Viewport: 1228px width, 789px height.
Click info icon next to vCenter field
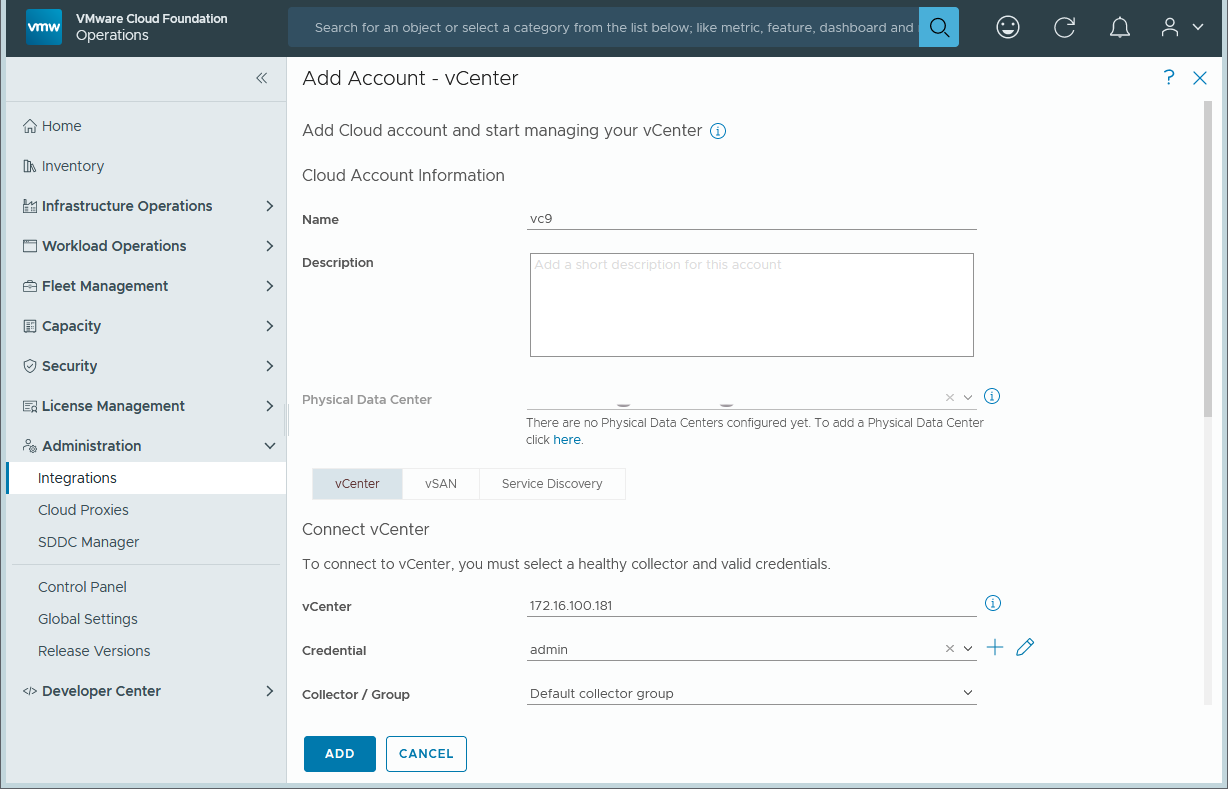point(993,603)
